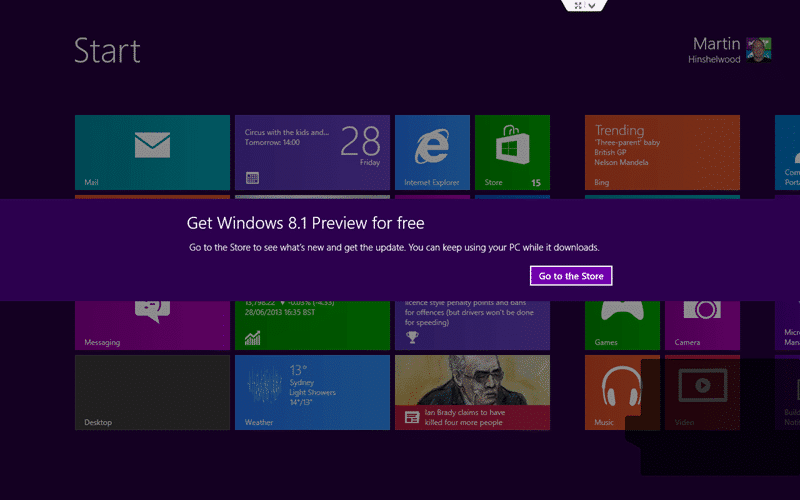Open the Camera tile
The image size is (800, 500).
tap(702, 326)
